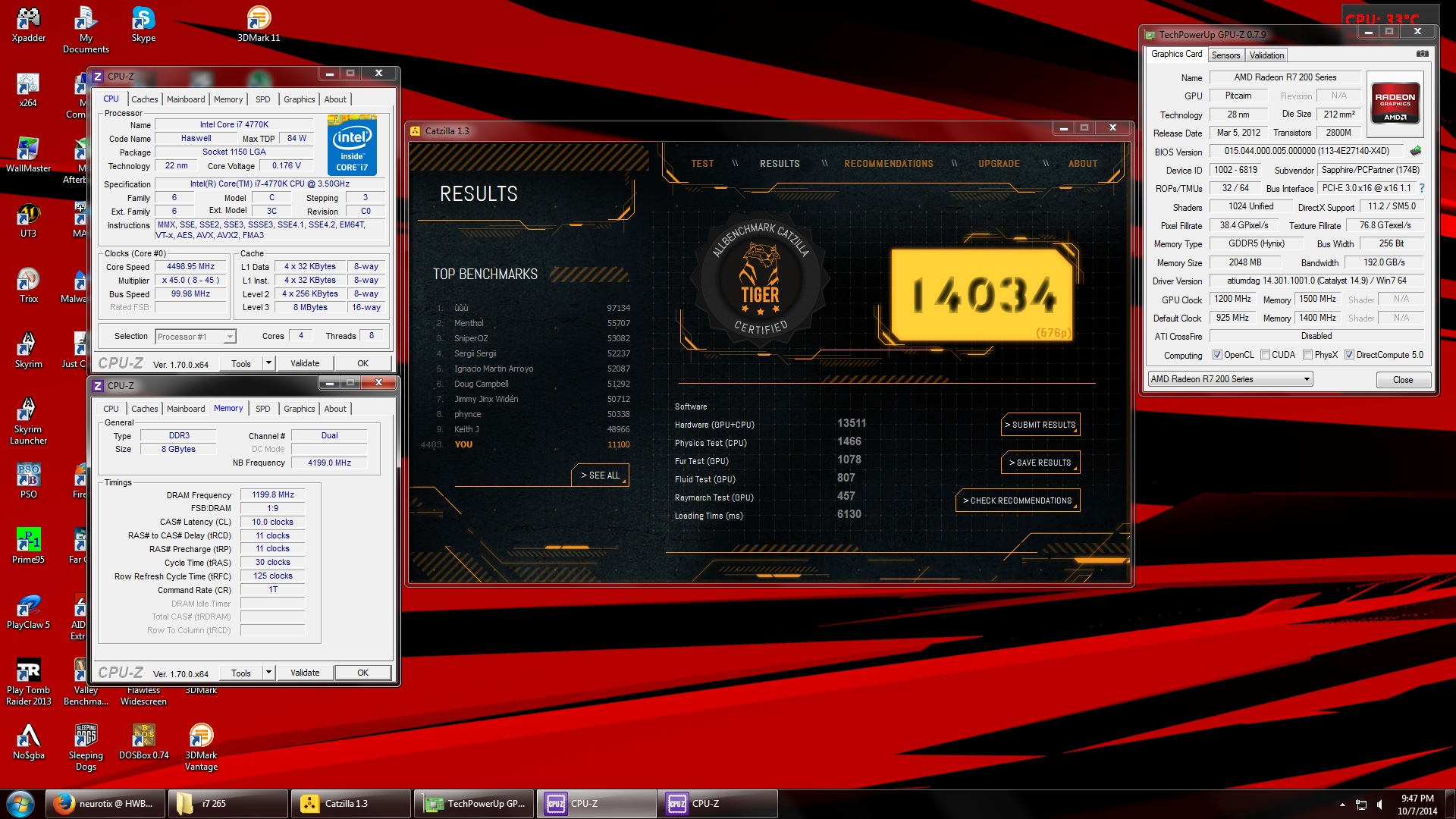
Task: Click the Close button in GPU-Z
Action: (x=1403, y=380)
